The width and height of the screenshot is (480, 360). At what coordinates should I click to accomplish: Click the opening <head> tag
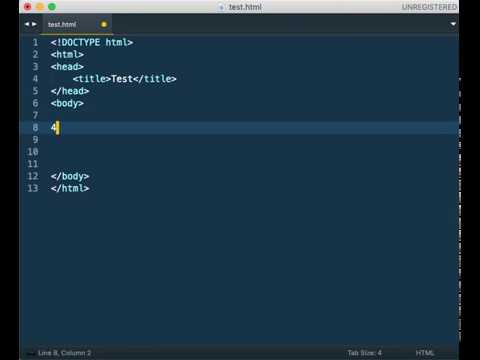tap(67, 67)
